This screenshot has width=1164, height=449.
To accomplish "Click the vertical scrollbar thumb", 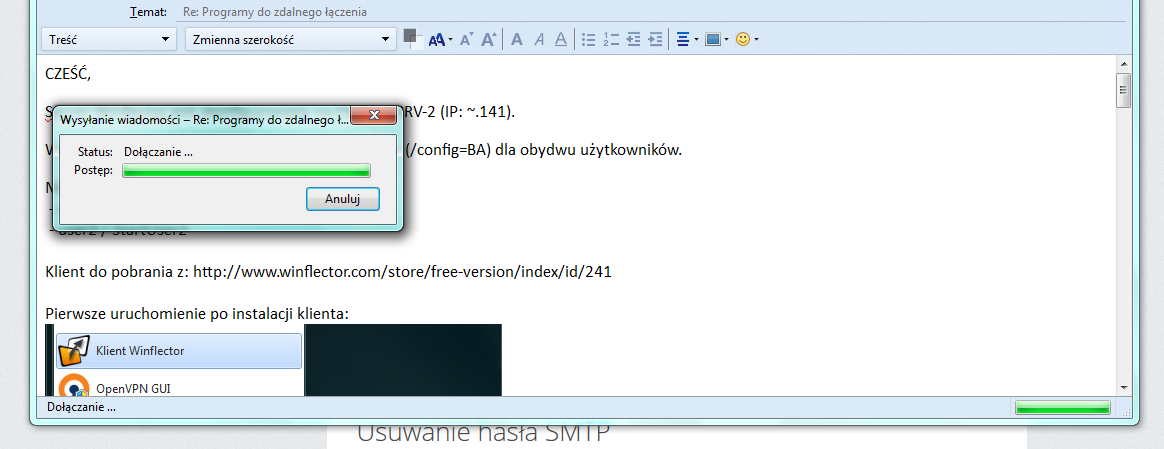I will click(1124, 91).
